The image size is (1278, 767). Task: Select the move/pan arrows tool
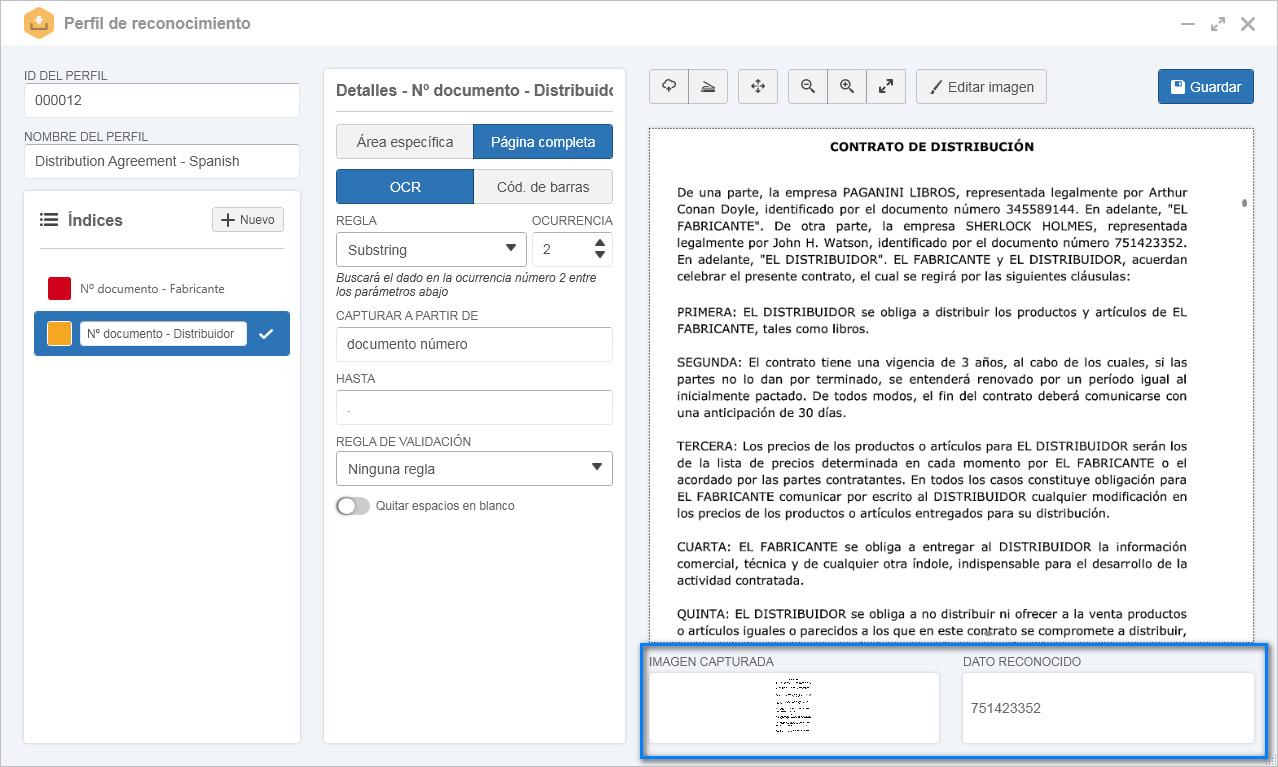point(758,87)
